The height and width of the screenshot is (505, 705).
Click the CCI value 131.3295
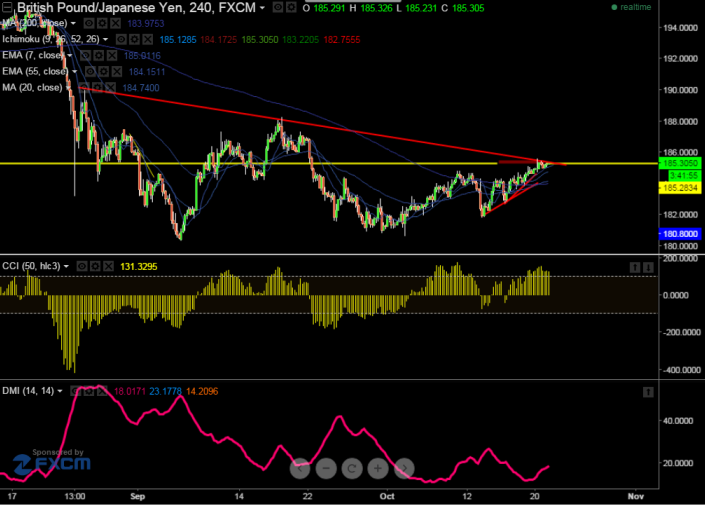click(x=139, y=267)
